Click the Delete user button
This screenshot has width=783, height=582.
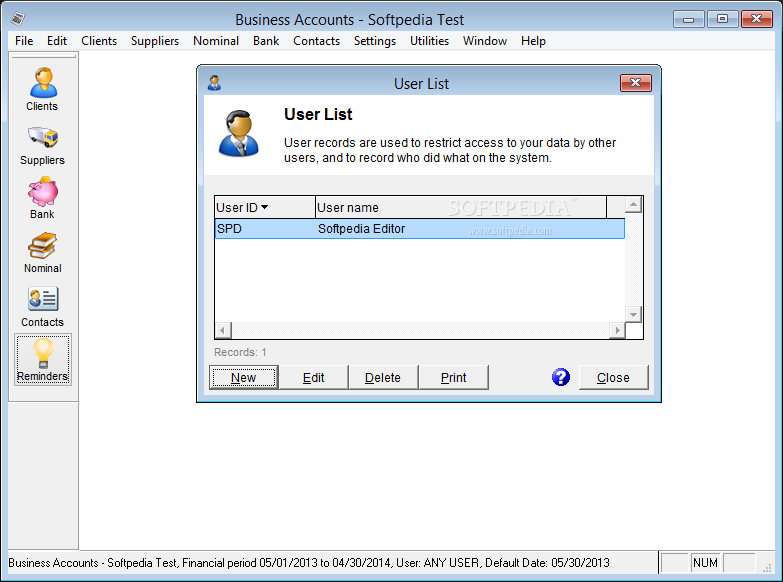383,377
